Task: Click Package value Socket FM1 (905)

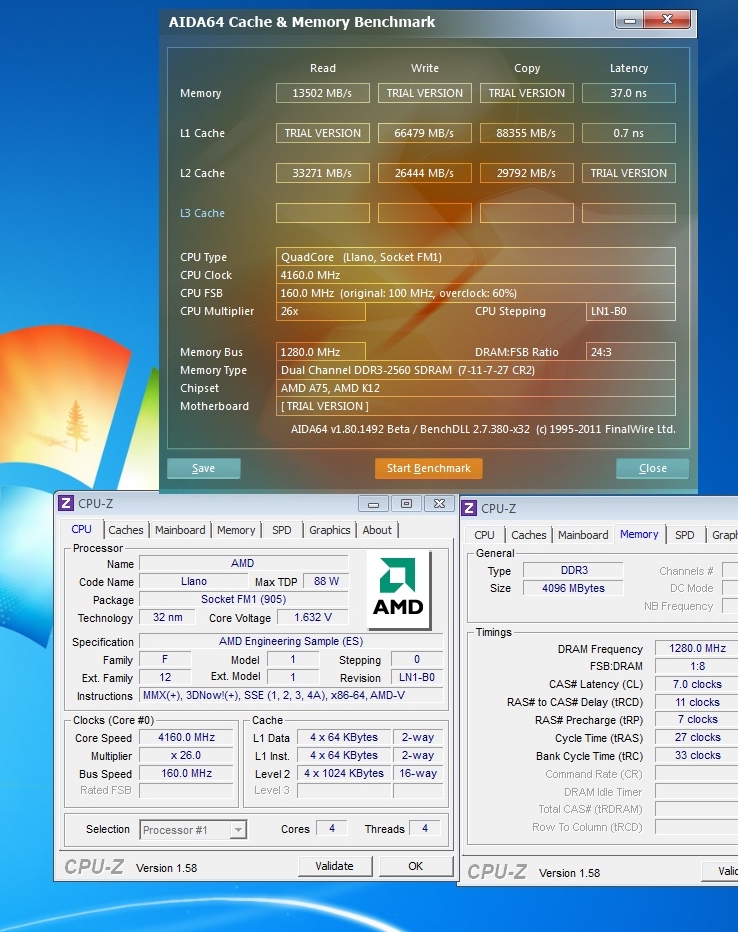Action: click(244, 599)
